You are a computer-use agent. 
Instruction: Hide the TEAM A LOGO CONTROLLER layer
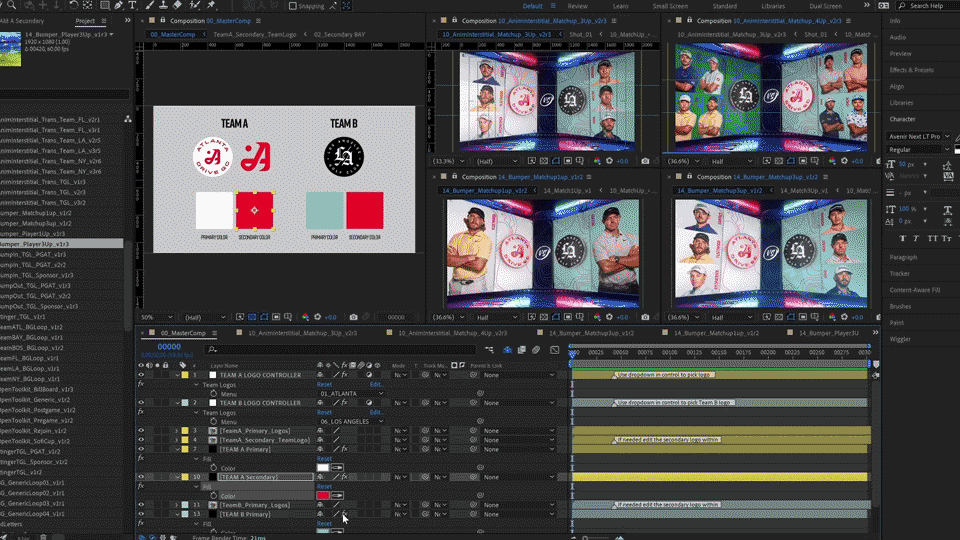click(141, 375)
